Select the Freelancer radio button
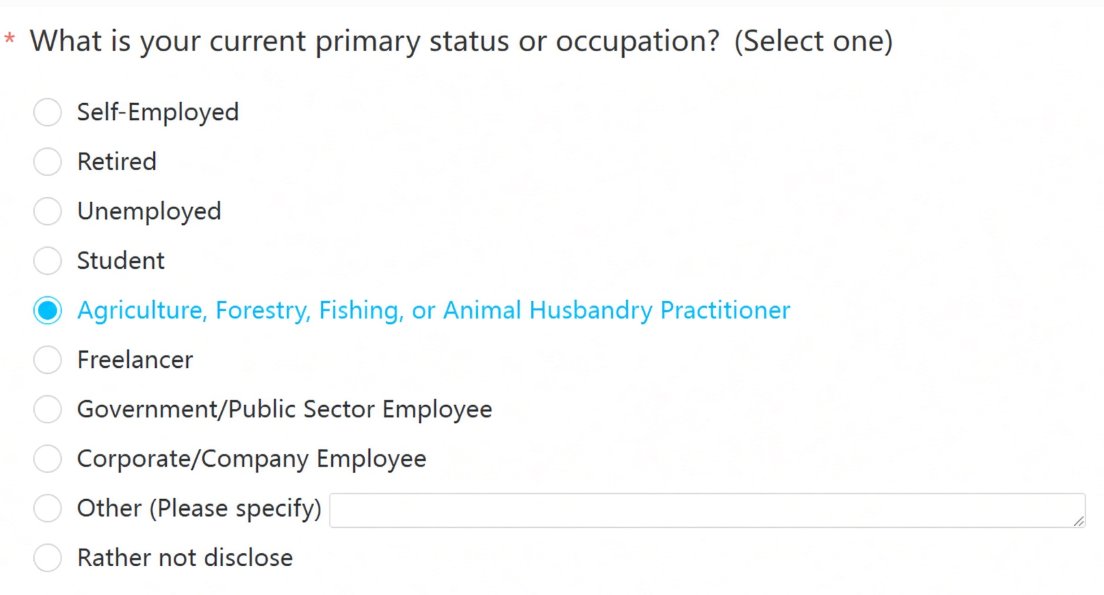Screen dimensions: 1104x595 [x=47, y=360]
